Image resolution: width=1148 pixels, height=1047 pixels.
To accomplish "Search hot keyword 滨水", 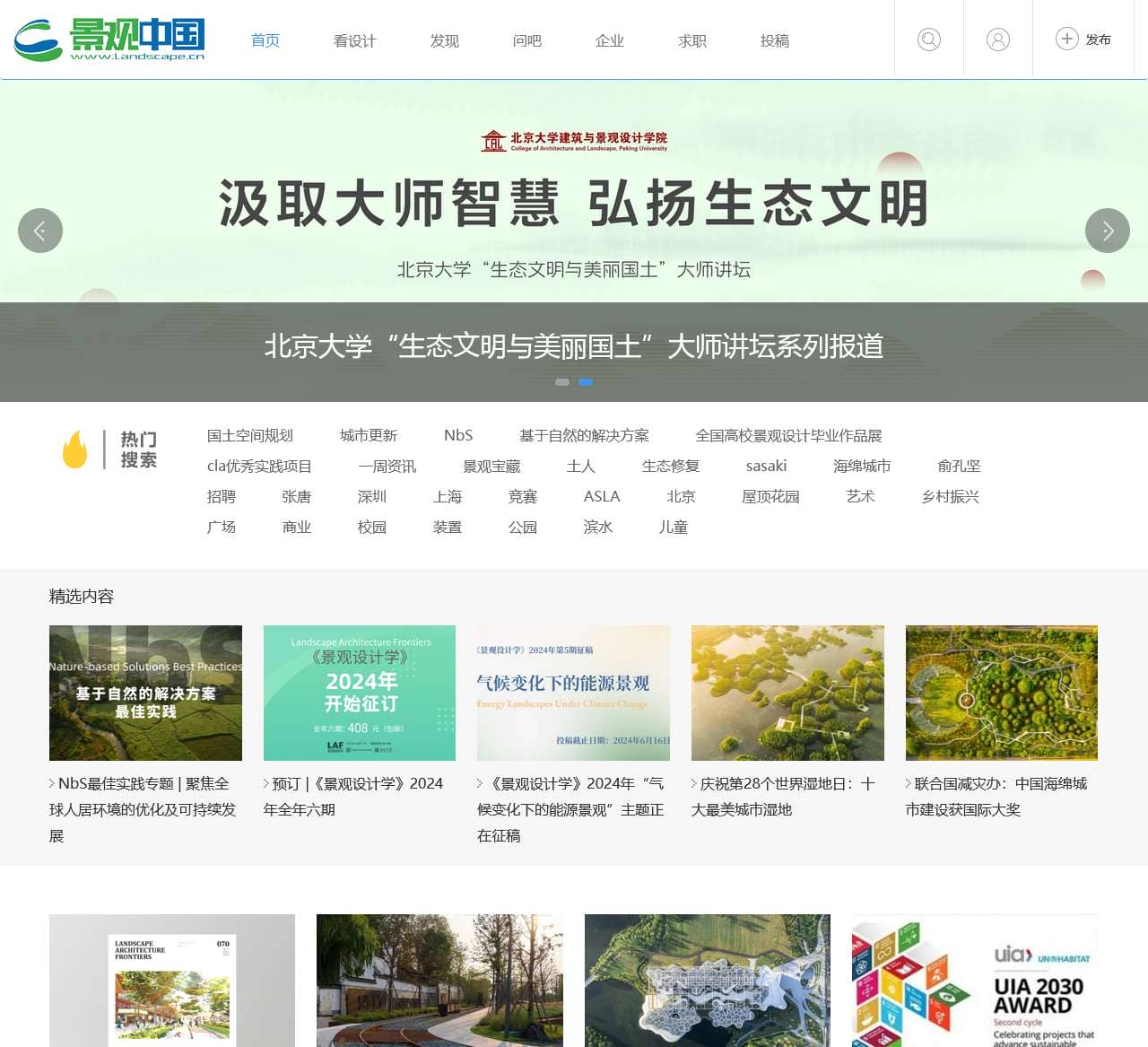I will click(598, 527).
